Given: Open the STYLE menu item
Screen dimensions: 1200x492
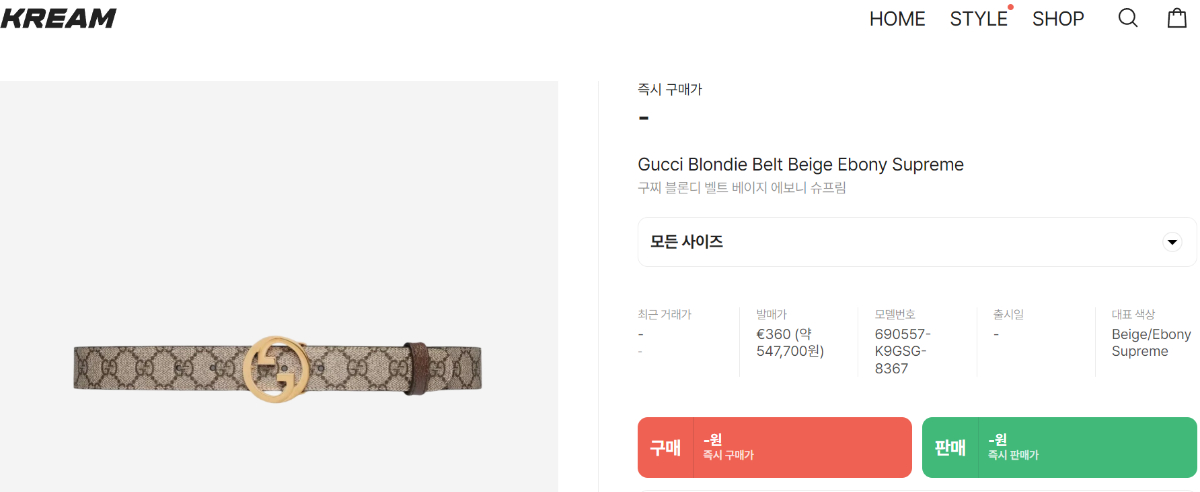Looking at the screenshot, I should coord(978,19).
